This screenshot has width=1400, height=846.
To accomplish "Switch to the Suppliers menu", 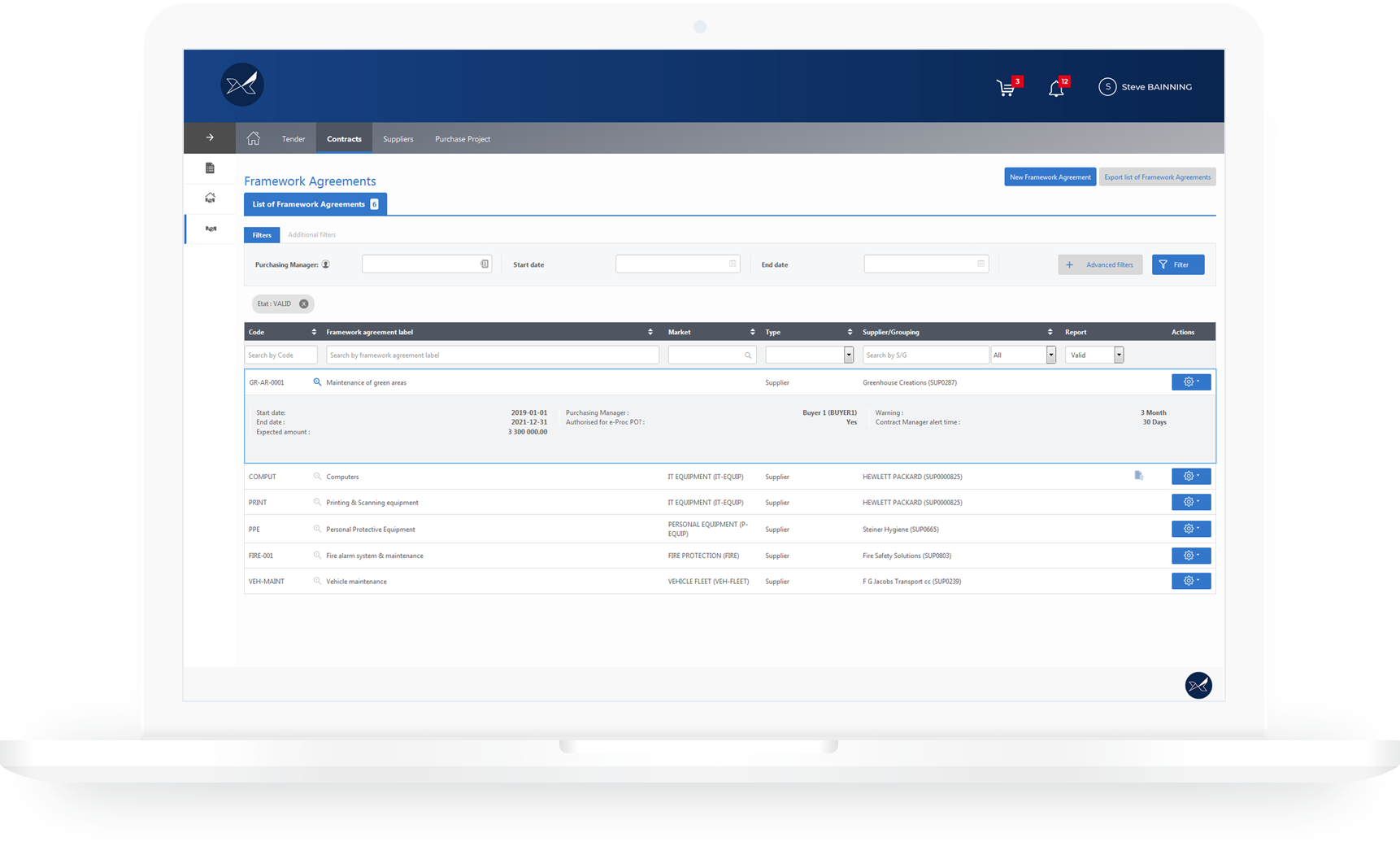I will (398, 139).
